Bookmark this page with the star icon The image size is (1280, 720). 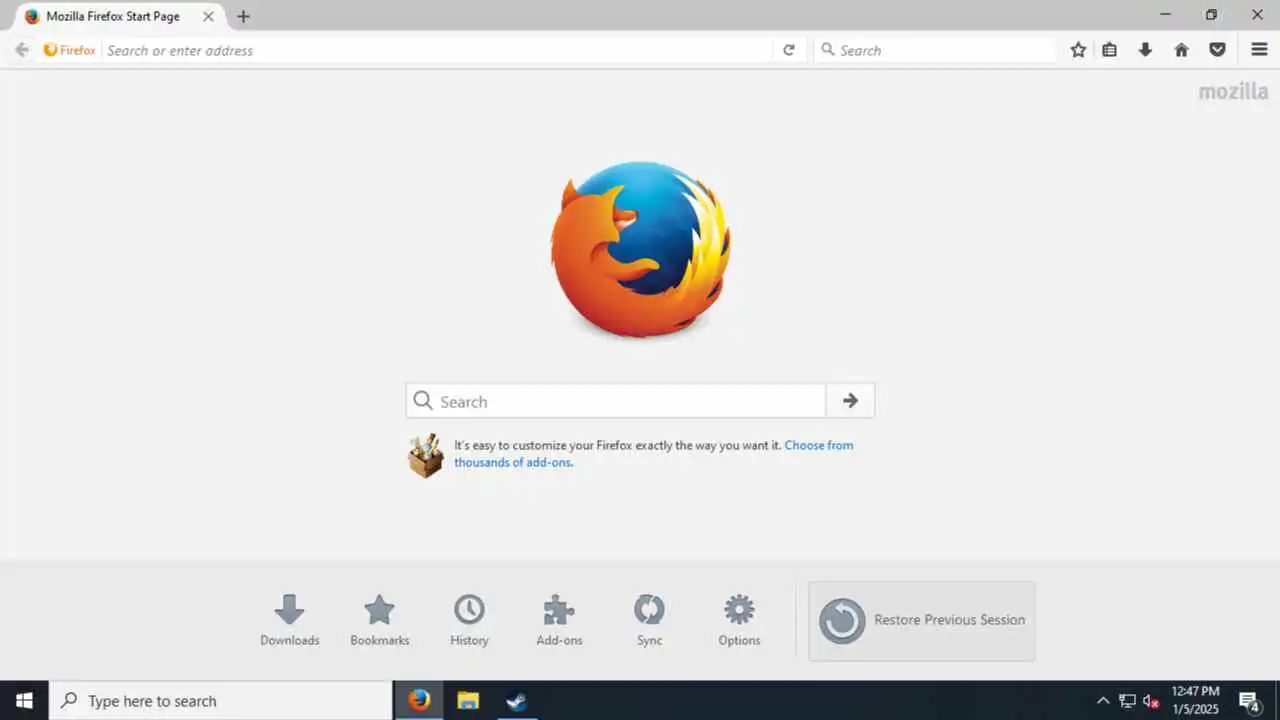coord(1078,50)
